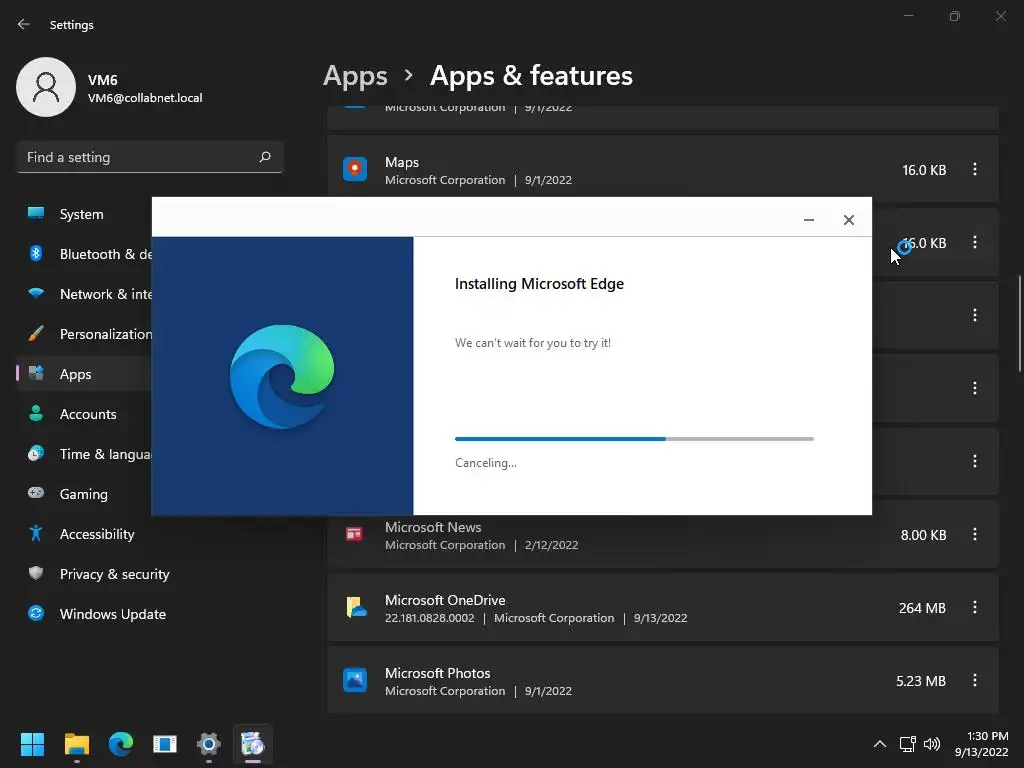This screenshot has height=768, width=1024.
Task: Click the 264 MB size of OneDrive
Action: point(922,608)
